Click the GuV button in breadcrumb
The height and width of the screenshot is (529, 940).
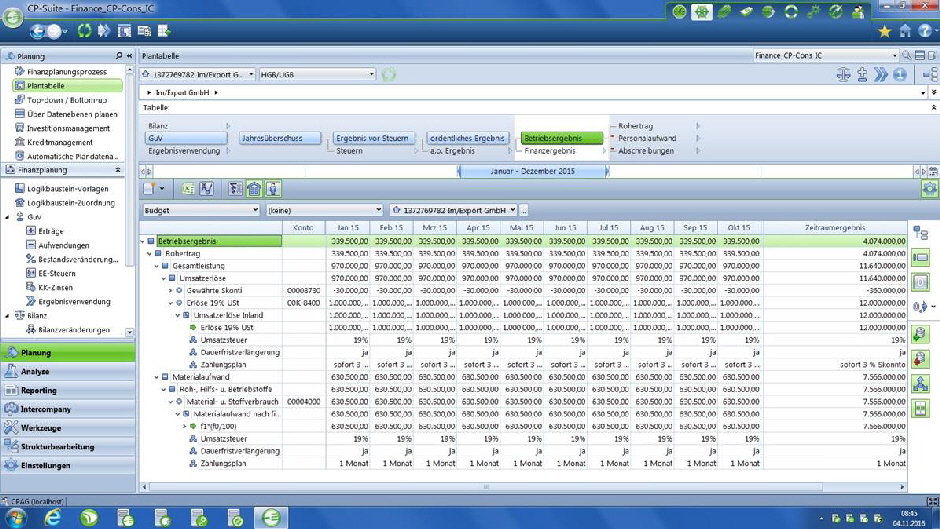[x=186, y=138]
